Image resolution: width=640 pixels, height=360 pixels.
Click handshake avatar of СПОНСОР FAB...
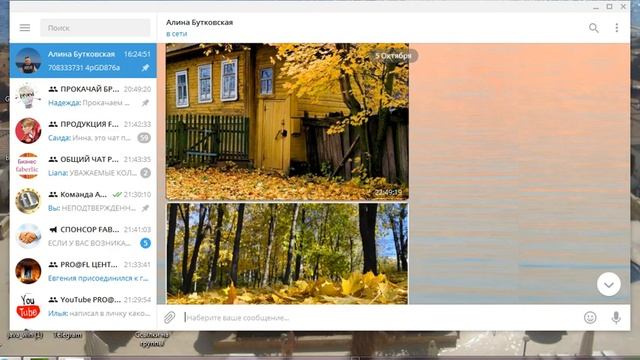click(x=28, y=236)
